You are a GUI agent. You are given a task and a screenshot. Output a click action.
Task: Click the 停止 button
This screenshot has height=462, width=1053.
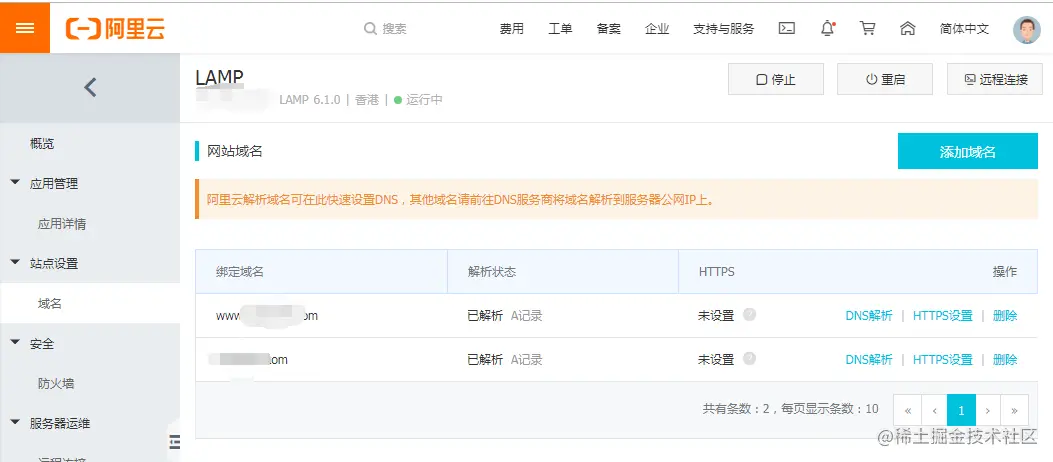(776, 79)
